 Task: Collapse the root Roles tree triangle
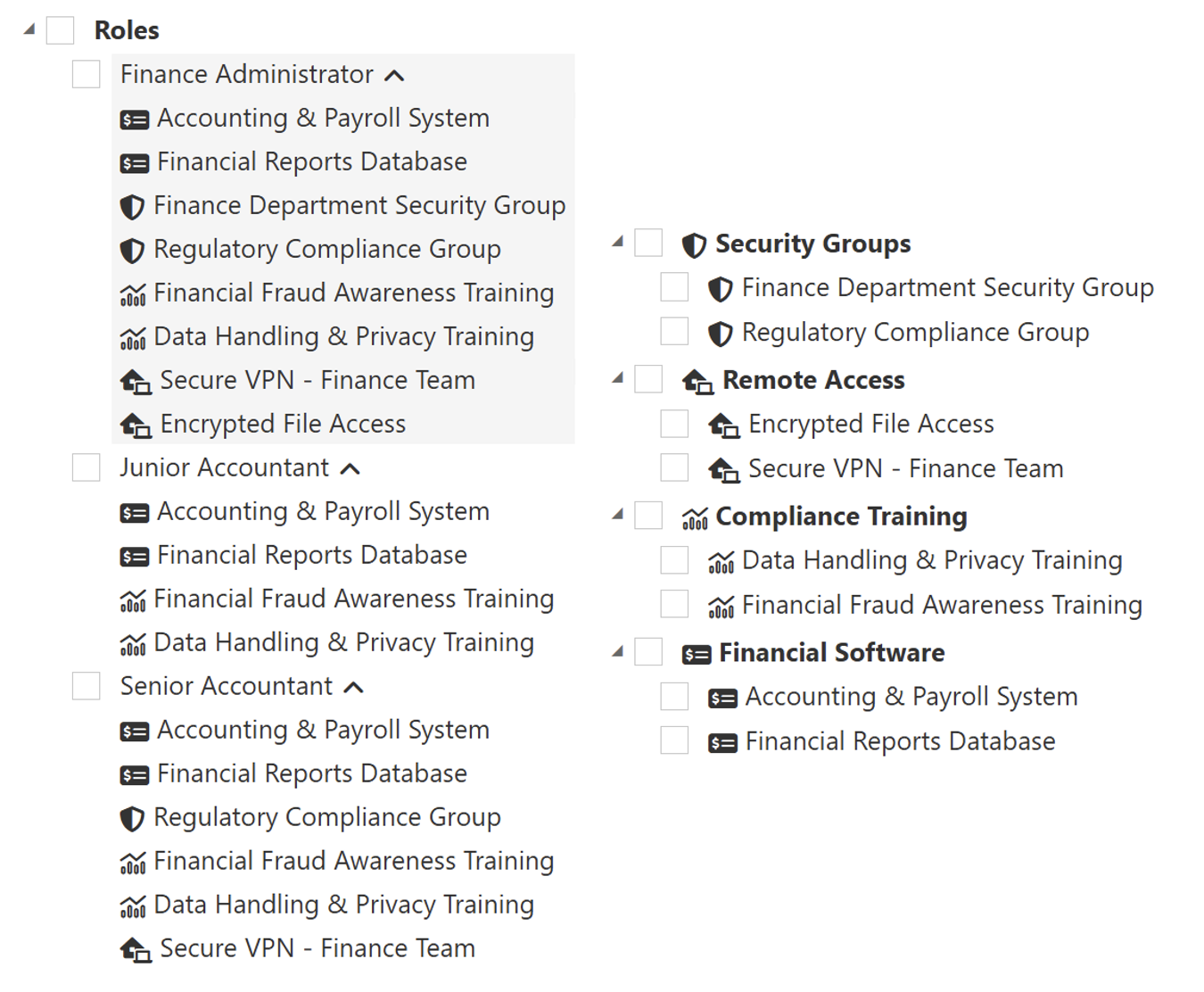coord(29,29)
